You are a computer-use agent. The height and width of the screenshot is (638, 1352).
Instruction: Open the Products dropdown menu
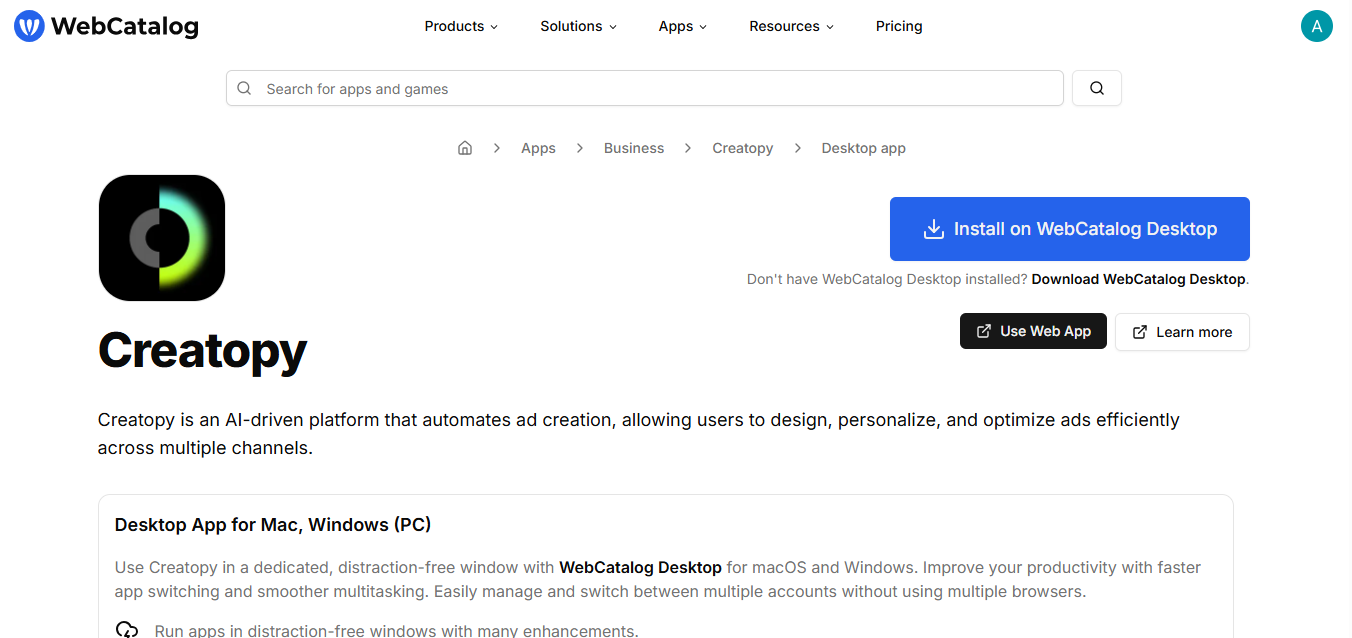tap(461, 26)
